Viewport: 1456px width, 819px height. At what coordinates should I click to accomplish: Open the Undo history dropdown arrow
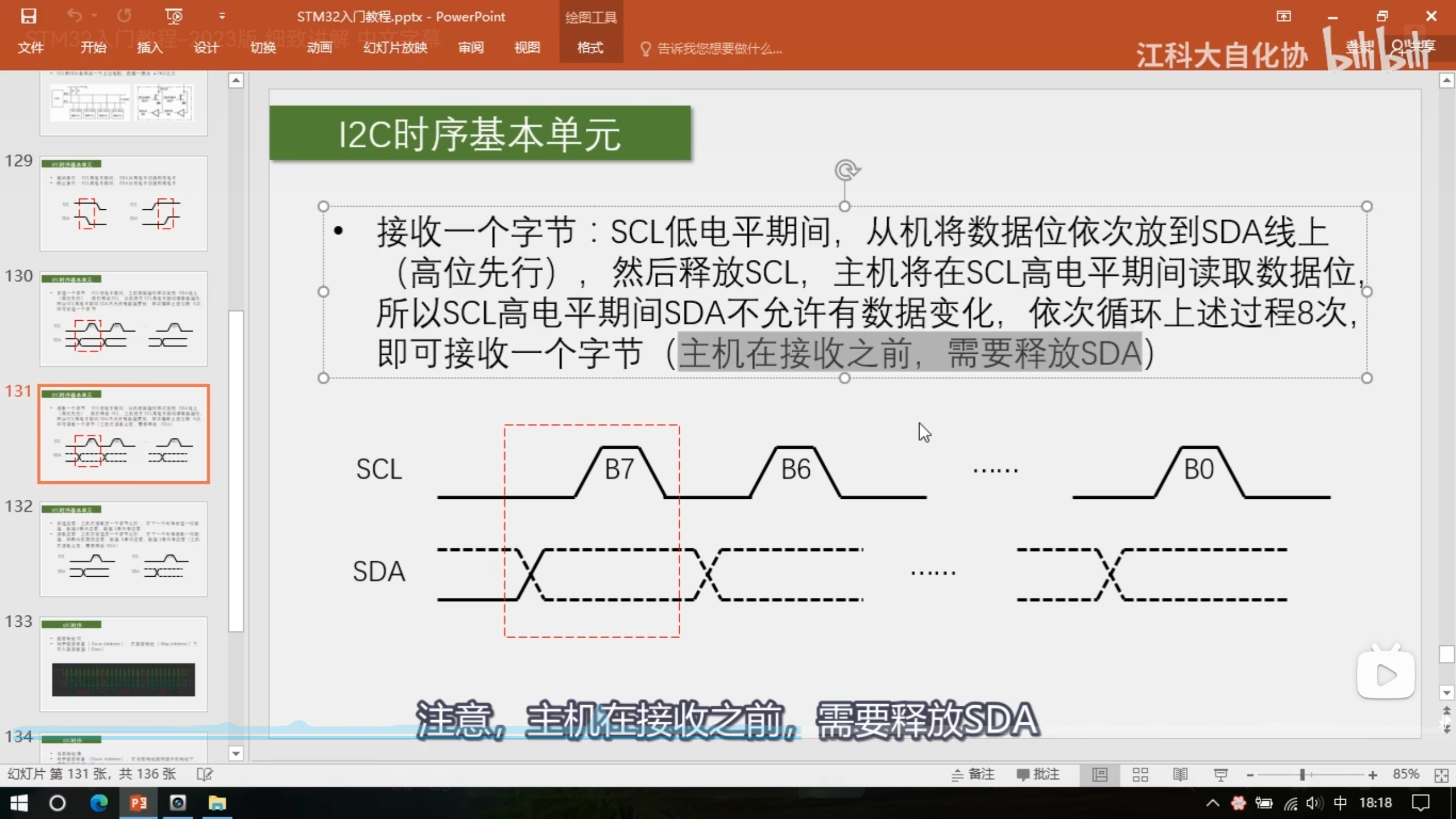[x=94, y=16]
